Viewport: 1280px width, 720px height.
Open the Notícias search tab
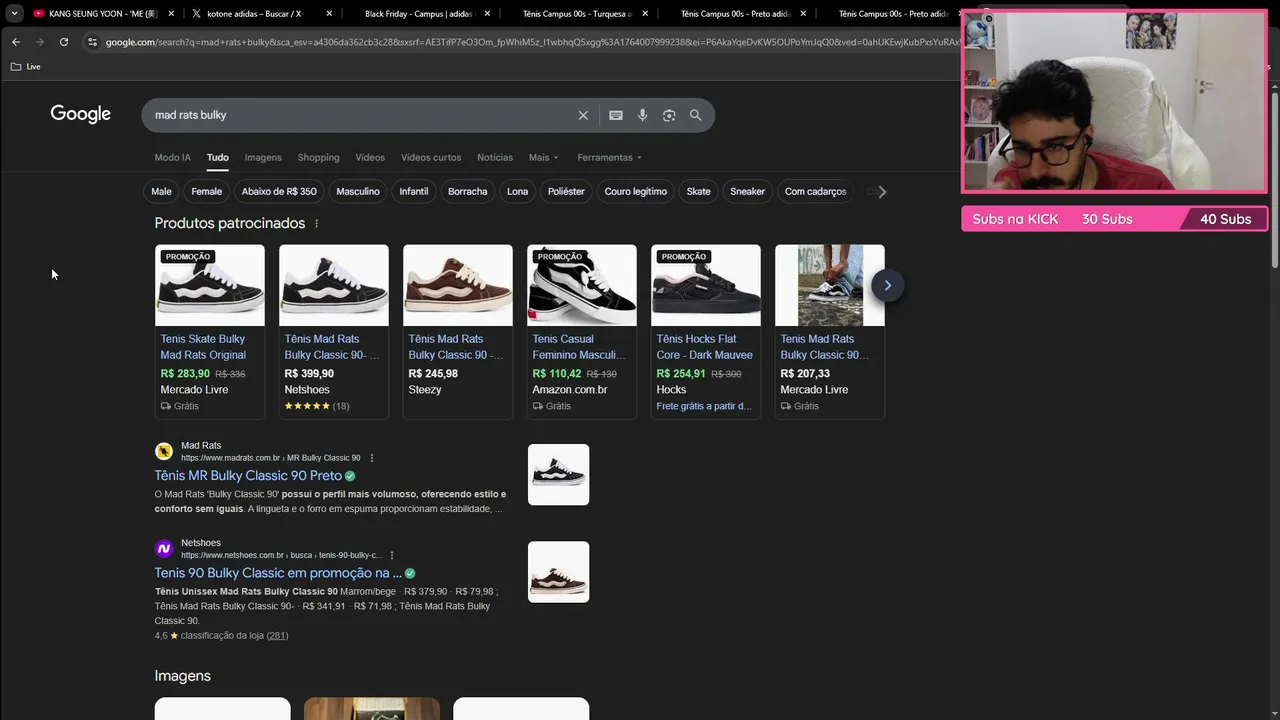[495, 157]
